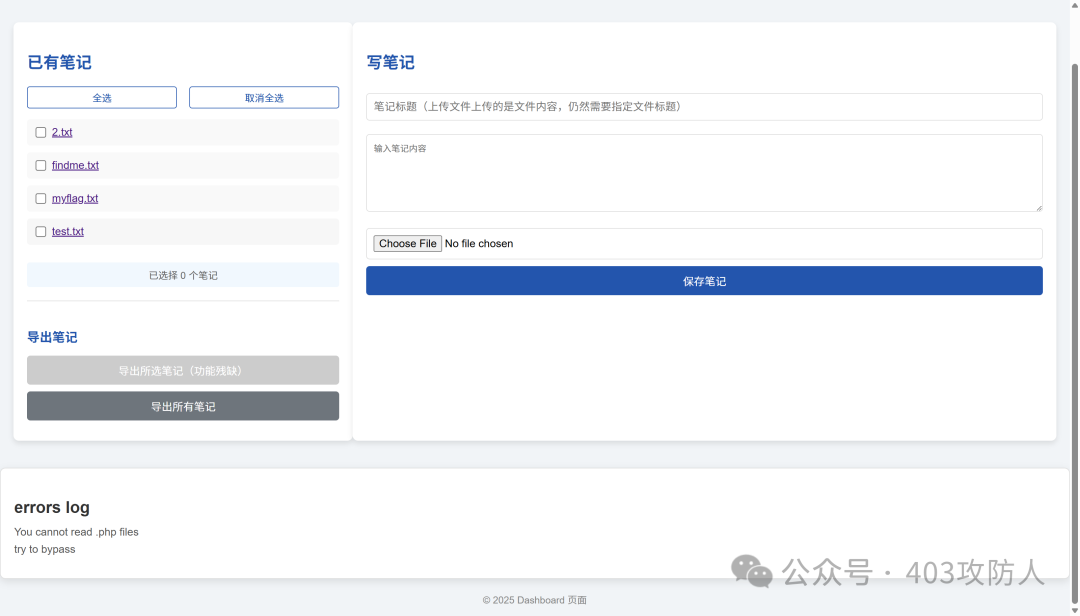
Task: Check the box beside myflag.txt
Action: 41,198
